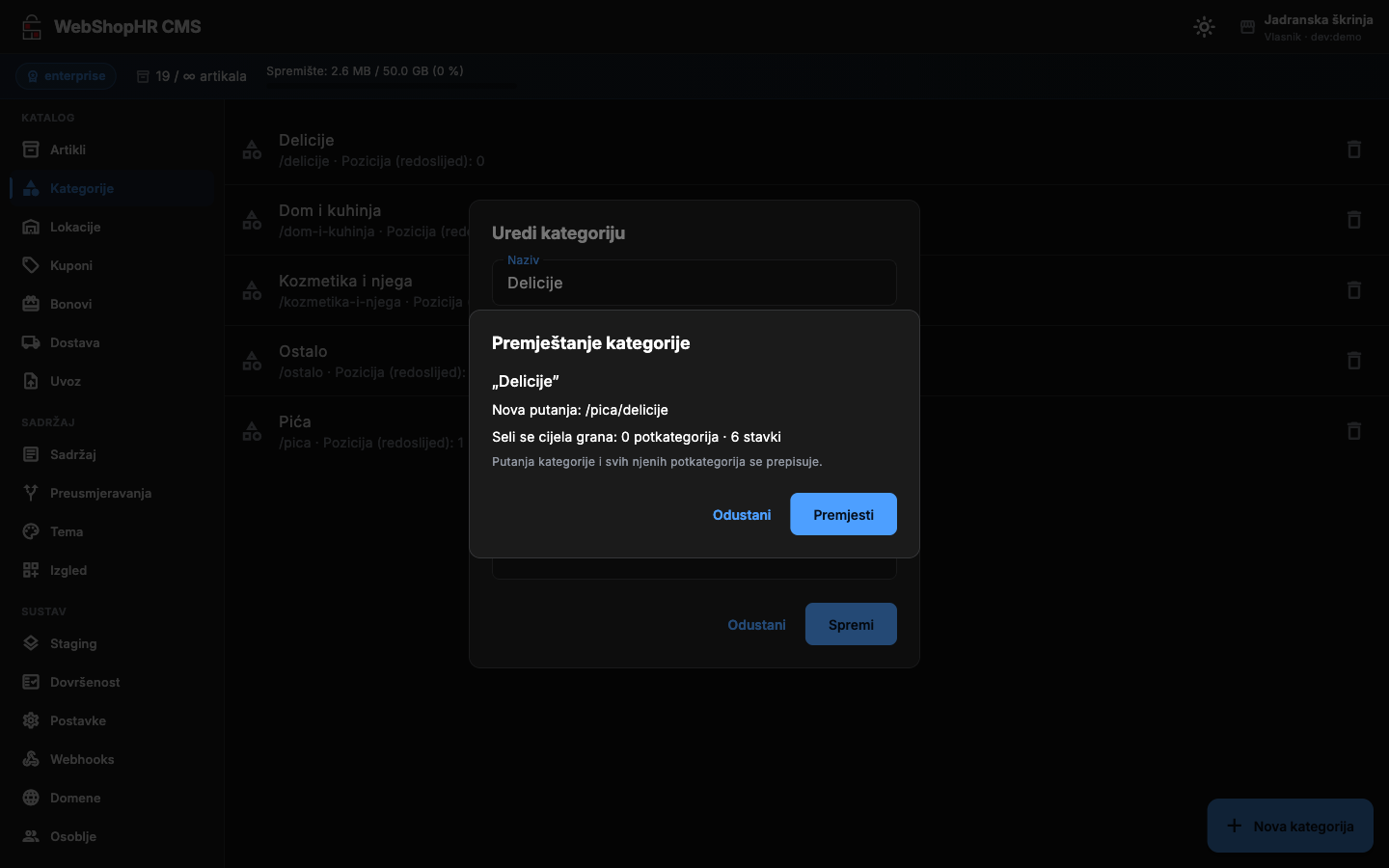1389x868 pixels.
Task: Click the Nova putanja: /pica/delicije text
Action: click(x=580, y=410)
